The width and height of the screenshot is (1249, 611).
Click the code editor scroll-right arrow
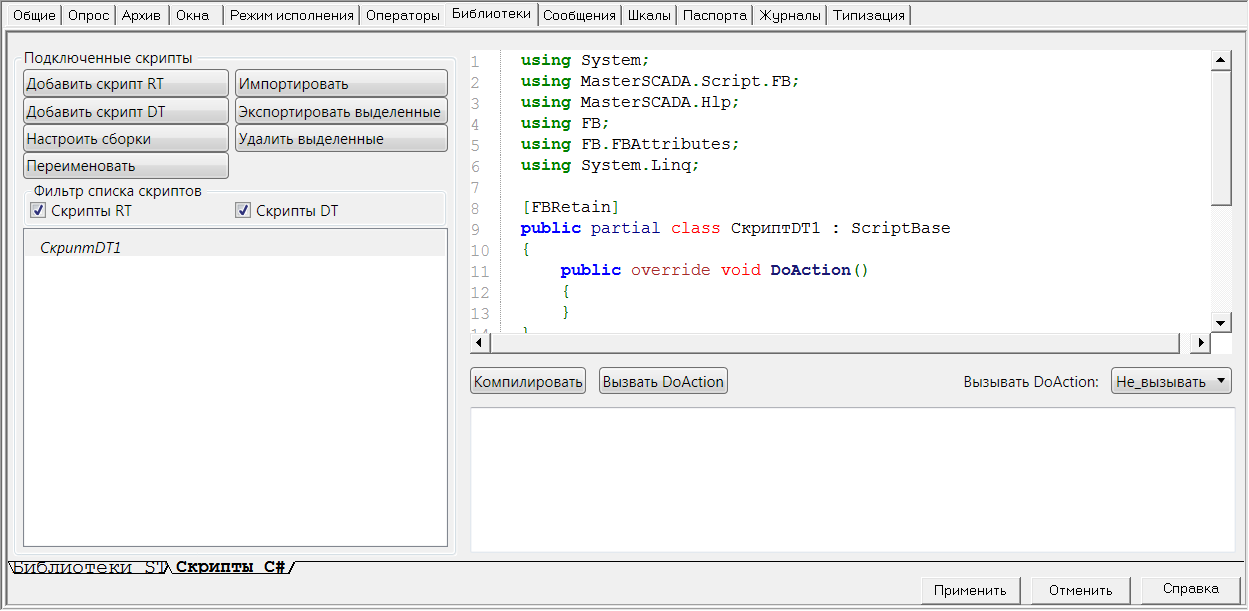click(1201, 343)
